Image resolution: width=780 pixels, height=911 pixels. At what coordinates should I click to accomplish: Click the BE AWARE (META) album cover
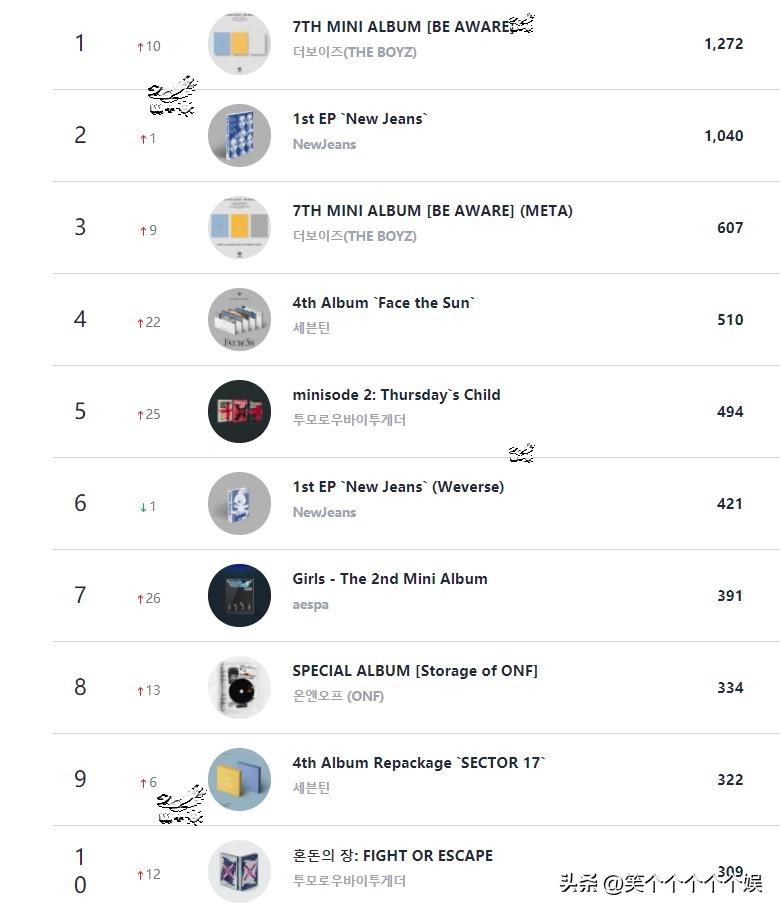[x=239, y=228]
